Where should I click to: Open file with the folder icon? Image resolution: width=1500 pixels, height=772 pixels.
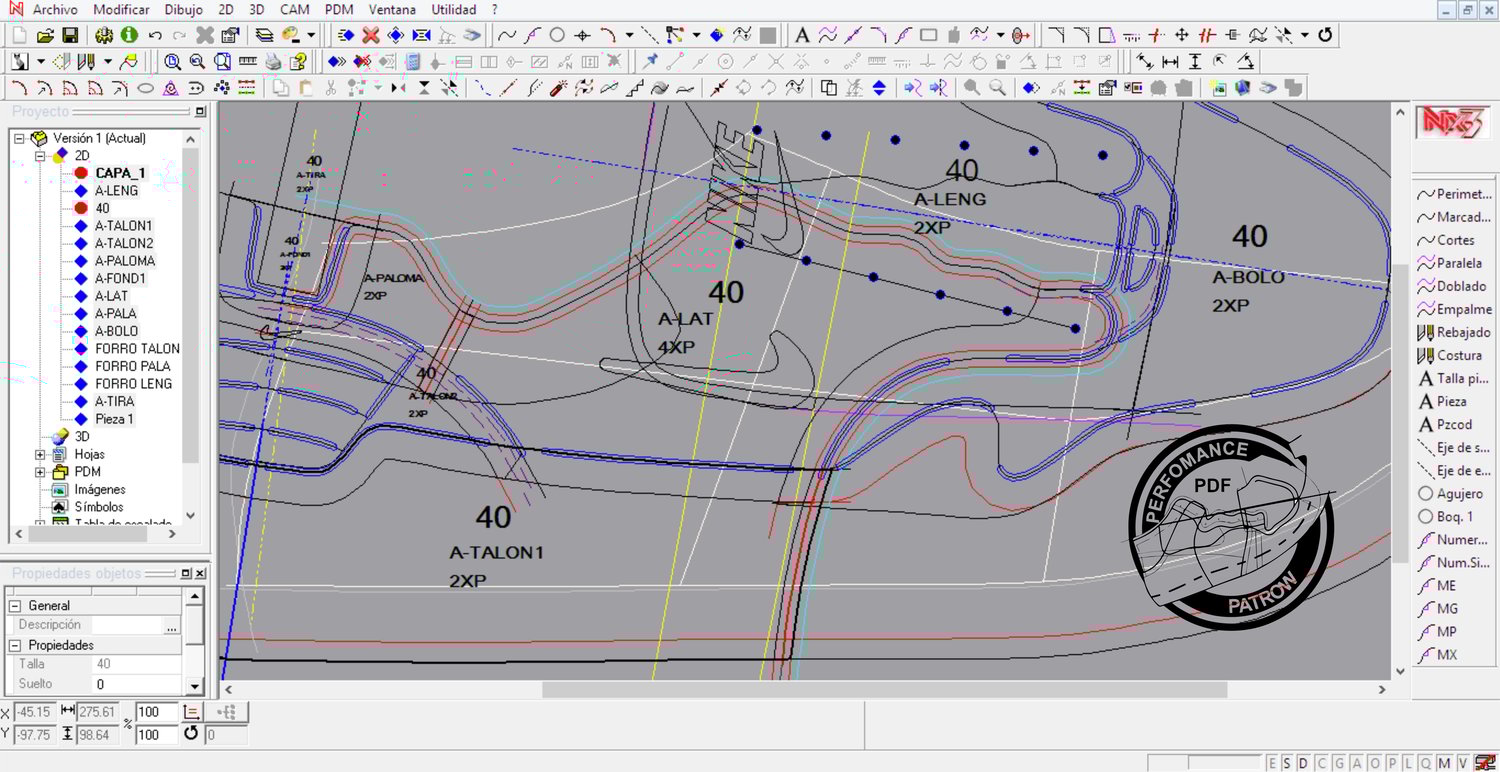point(45,35)
